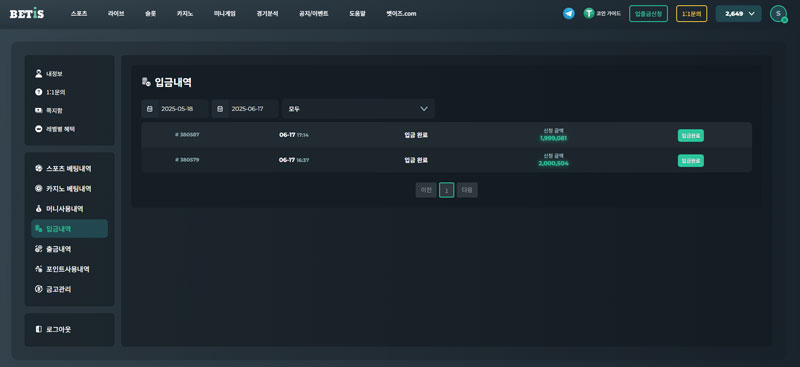Screen dimensions: 800x367
Task: Click 입금 완료 status in # 380587 row
Action: point(416,135)
